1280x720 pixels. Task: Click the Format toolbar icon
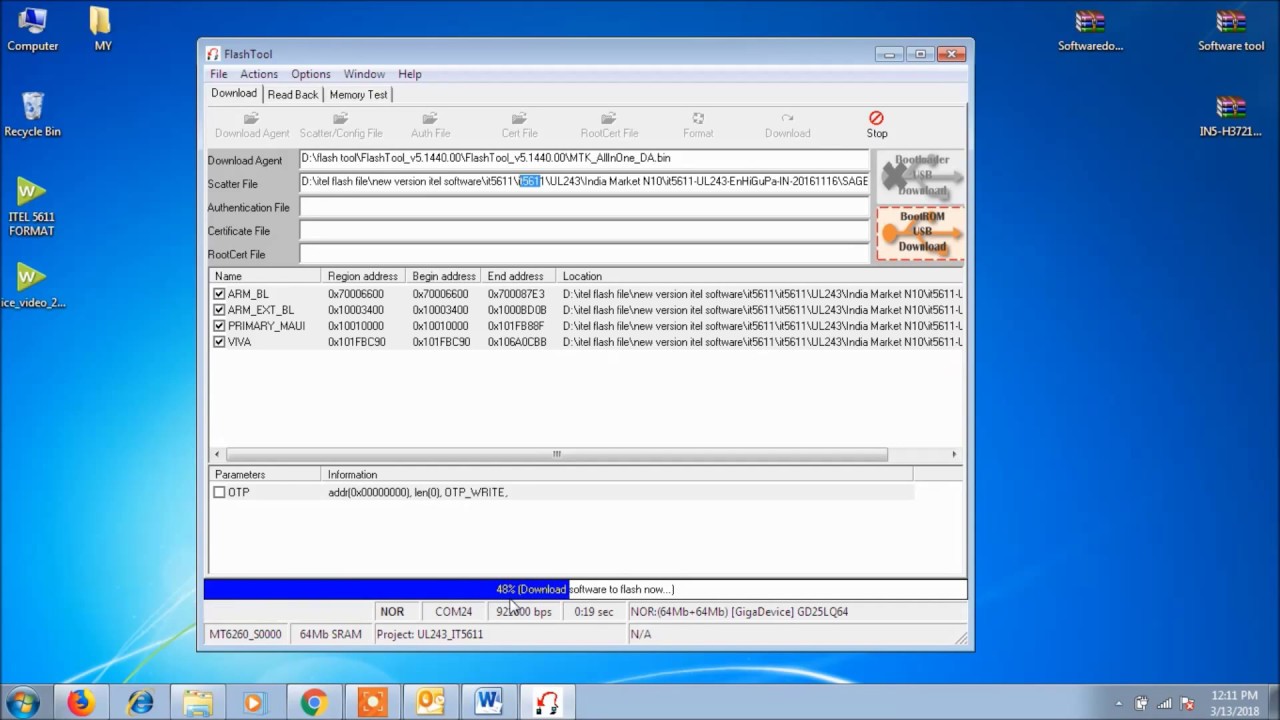point(698,125)
